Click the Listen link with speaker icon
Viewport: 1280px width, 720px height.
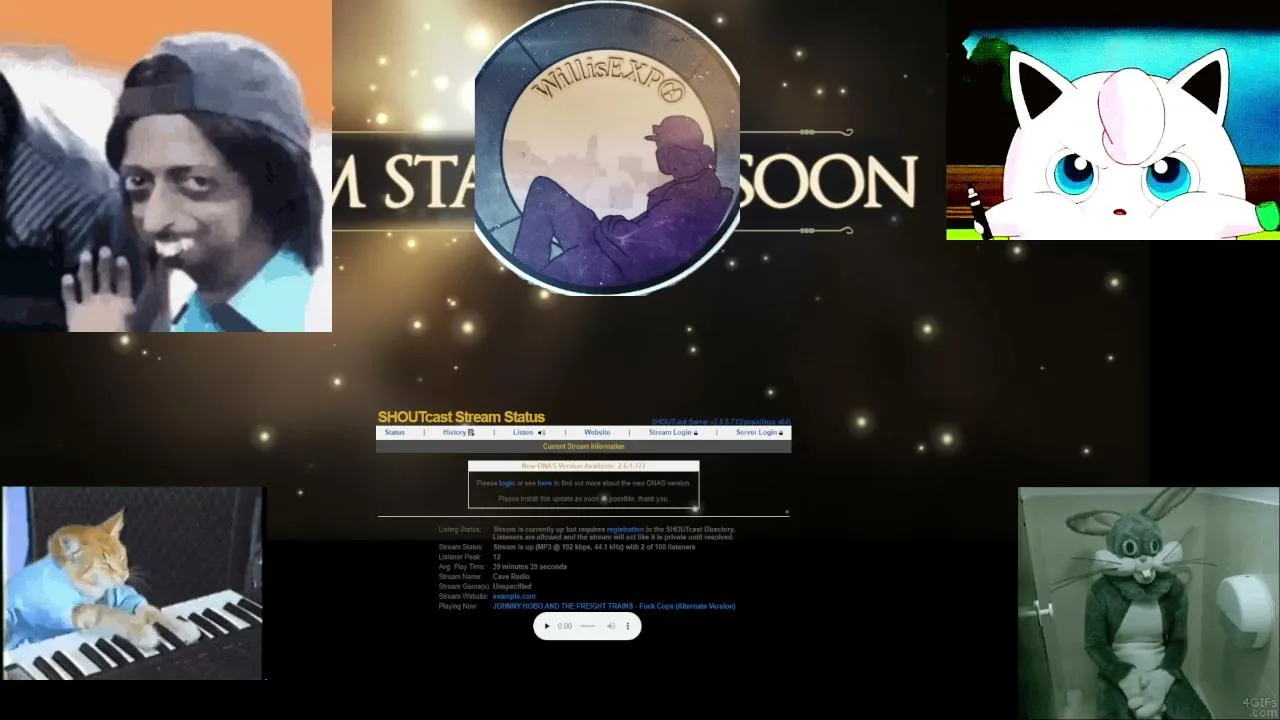pos(528,433)
